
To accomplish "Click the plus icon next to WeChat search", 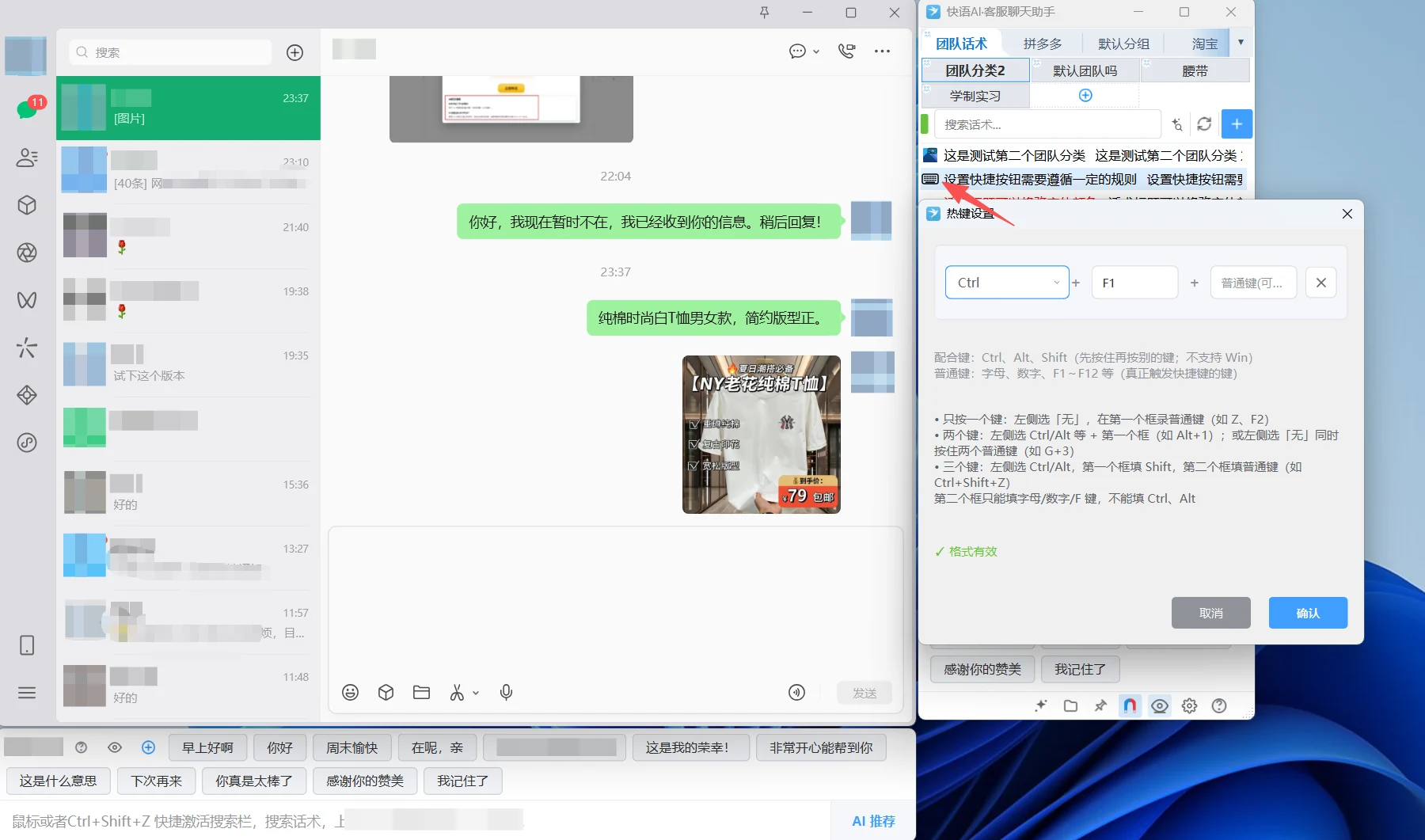I will (294, 52).
